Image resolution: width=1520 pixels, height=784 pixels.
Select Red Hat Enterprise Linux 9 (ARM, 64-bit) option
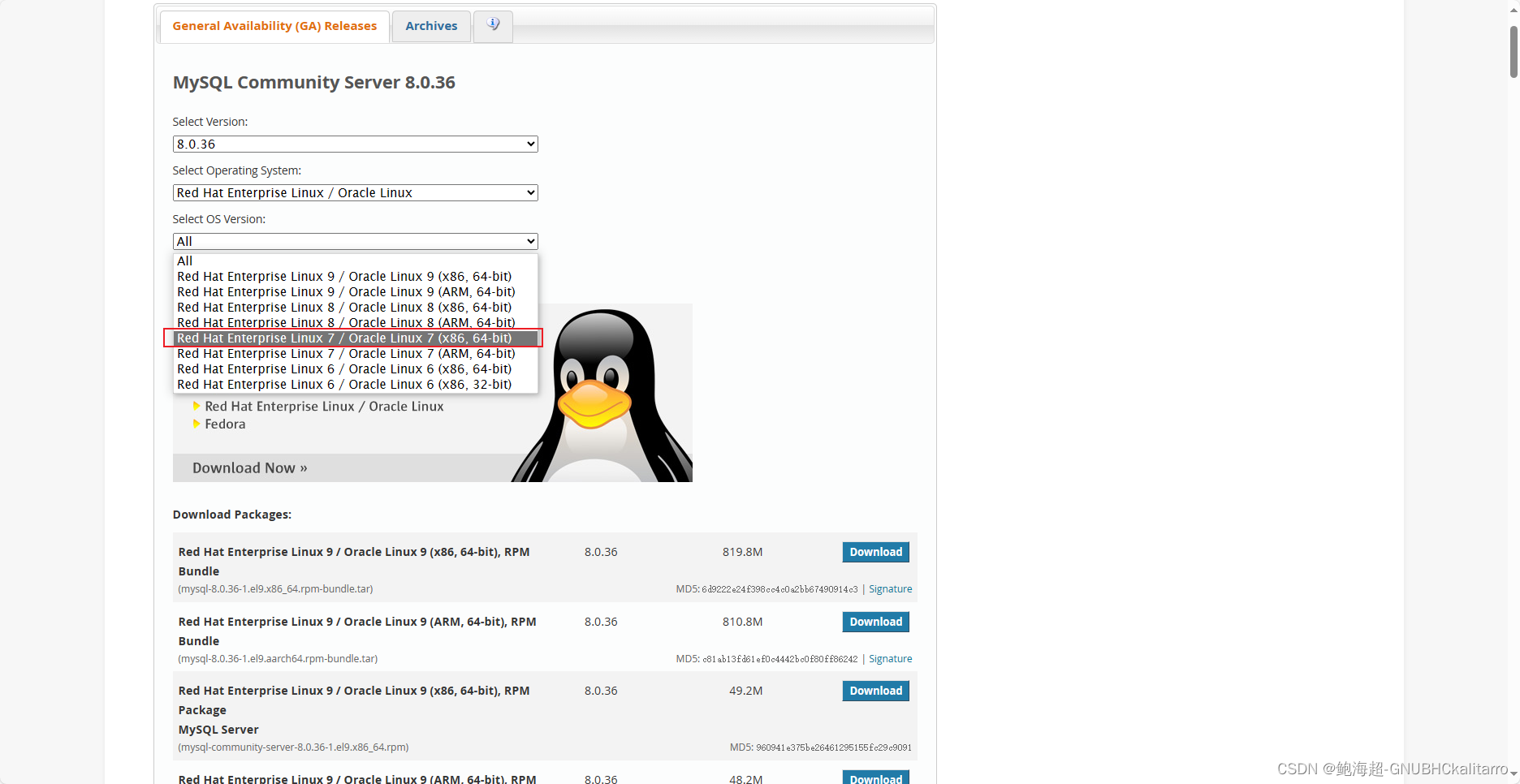coord(355,292)
